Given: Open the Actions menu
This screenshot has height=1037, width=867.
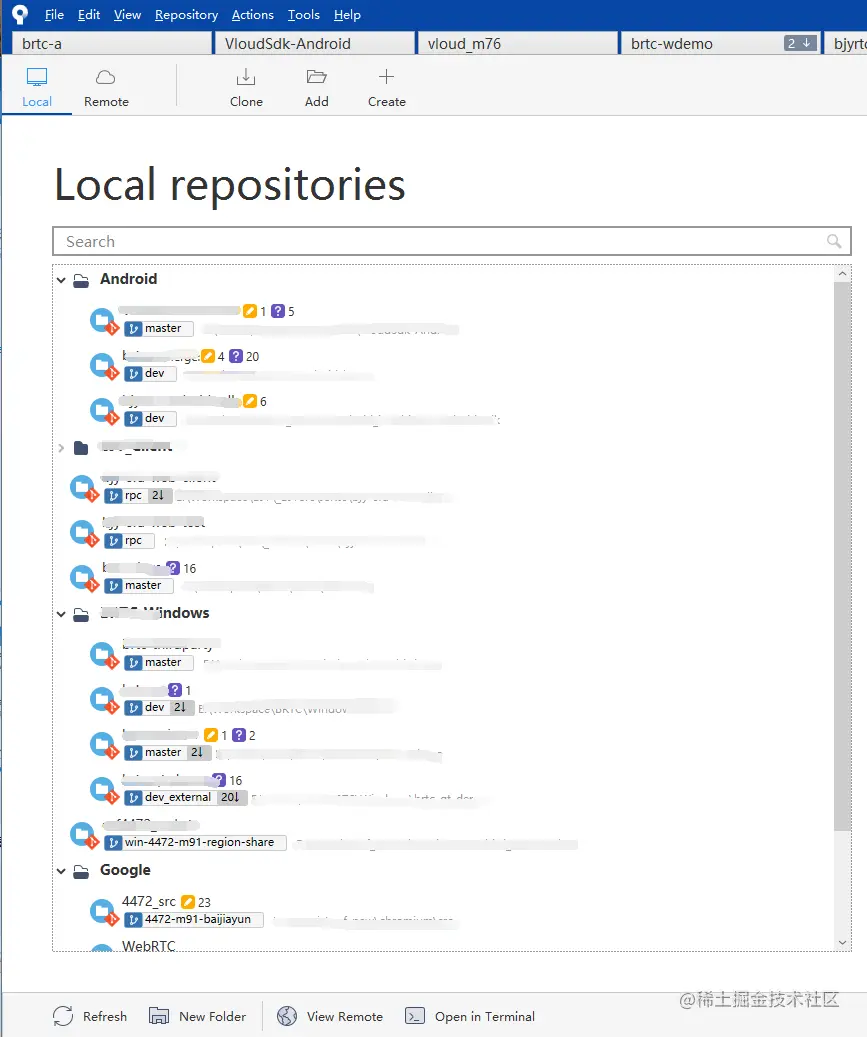Looking at the screenshot, I should click(x=252, y=15).
